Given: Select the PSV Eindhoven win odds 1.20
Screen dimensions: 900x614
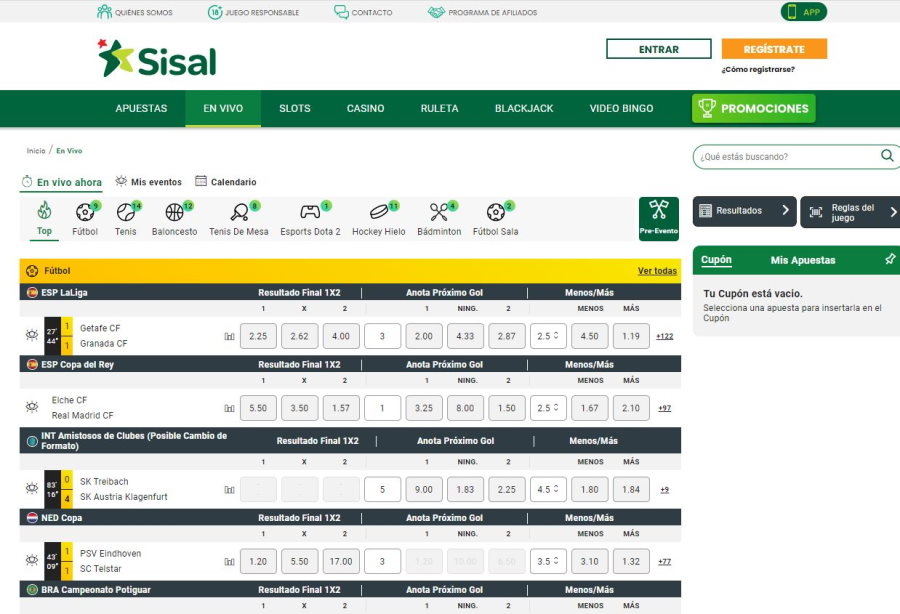Looking at the screenshot, I should pyautogui.click(x=258, y=561).
